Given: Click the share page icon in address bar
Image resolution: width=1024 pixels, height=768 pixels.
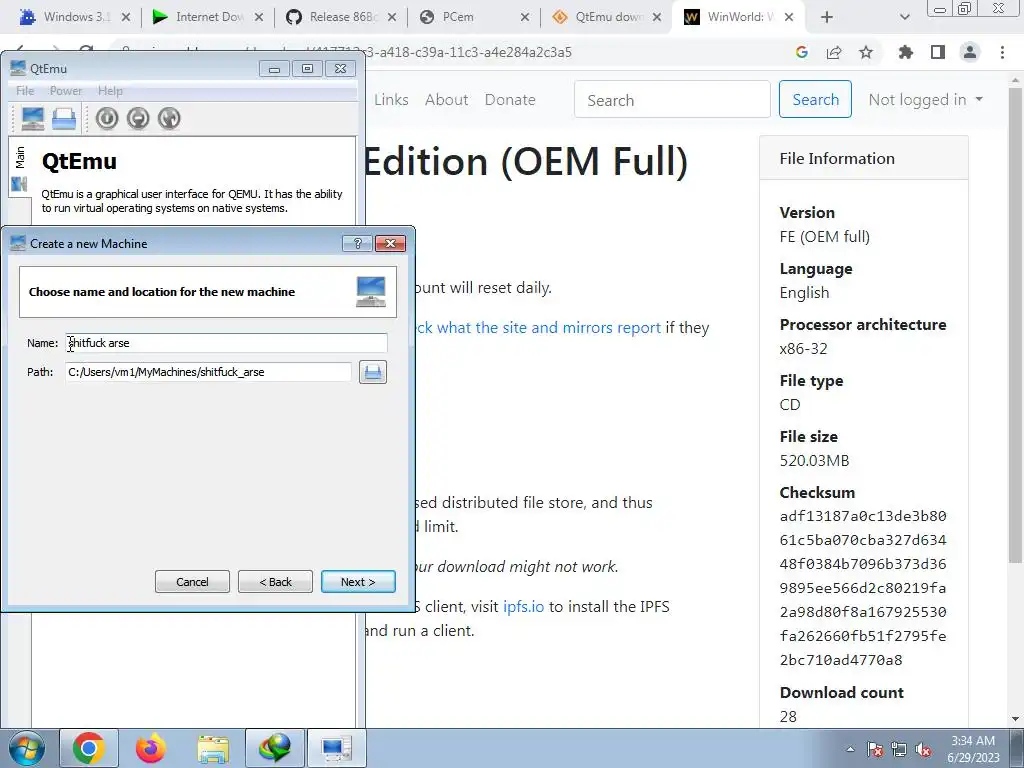Looking at the screenshot, I should (x=834, y=52).
